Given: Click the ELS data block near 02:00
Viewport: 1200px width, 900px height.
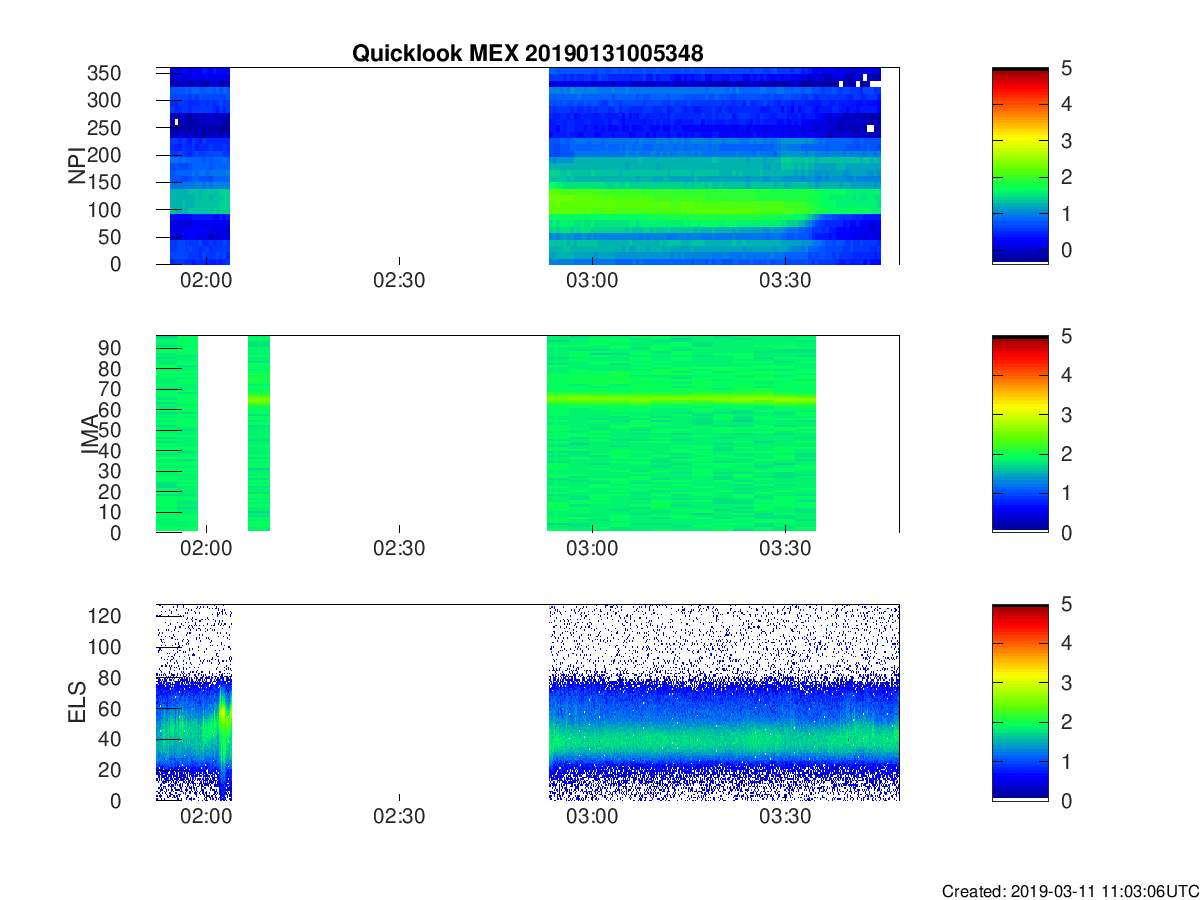Looking at the screenshot, I should coord(194,702).
